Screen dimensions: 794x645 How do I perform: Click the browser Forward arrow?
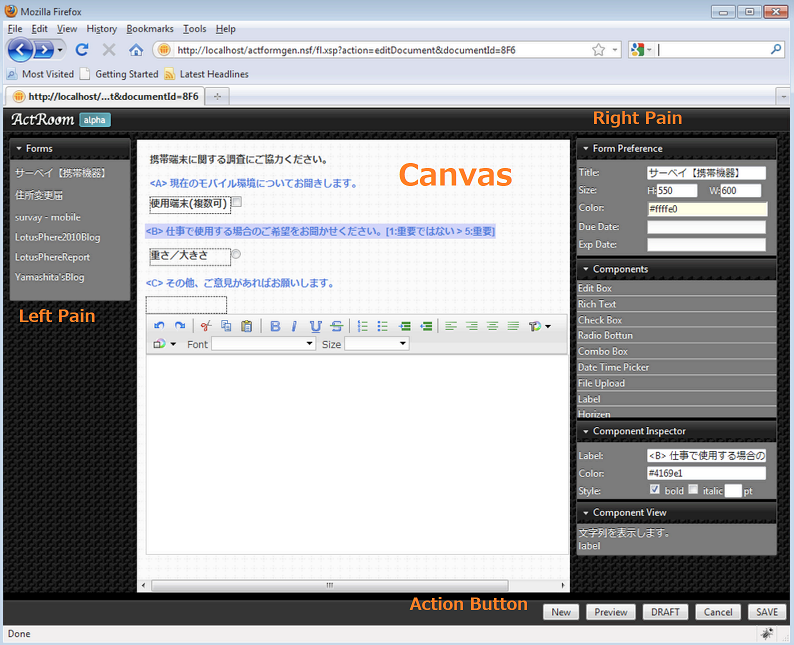pos(44,50)
